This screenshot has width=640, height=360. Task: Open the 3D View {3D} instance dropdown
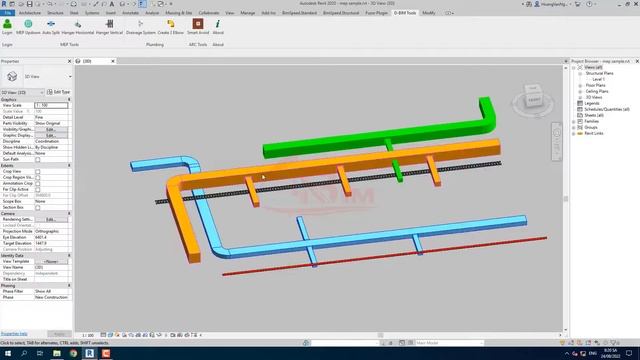tap(22, 92)
